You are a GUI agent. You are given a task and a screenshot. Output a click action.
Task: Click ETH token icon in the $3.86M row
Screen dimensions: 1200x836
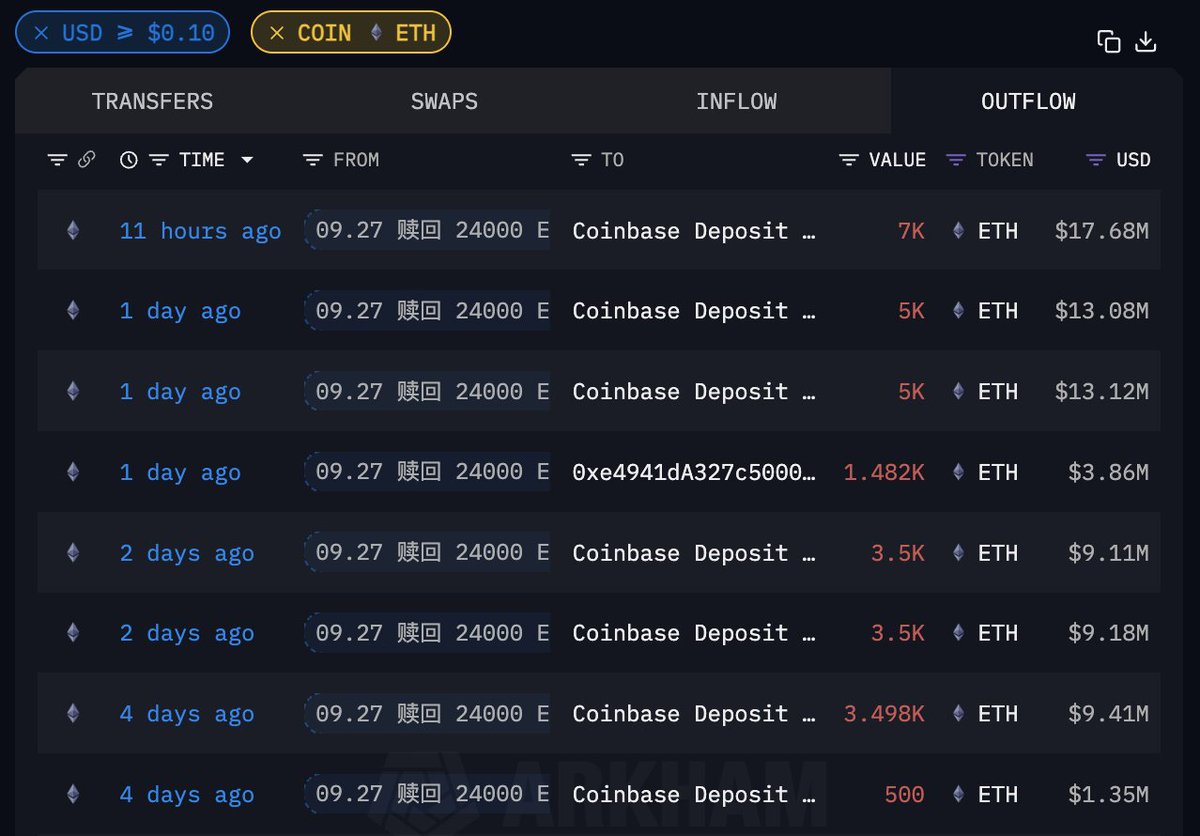[x=958, y=472]
